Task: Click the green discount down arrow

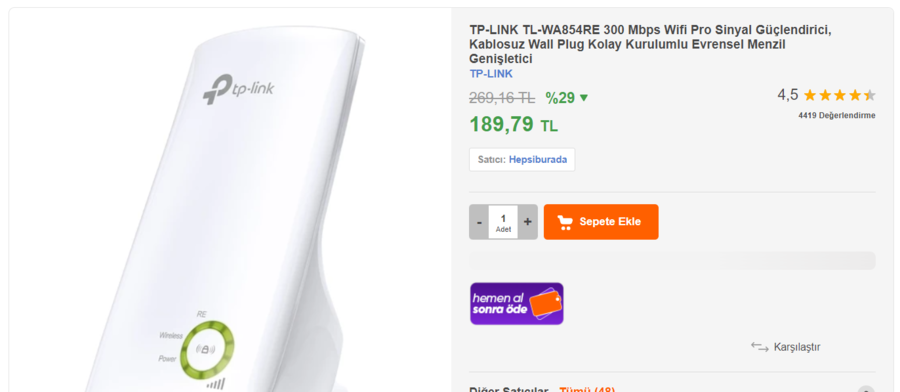Action: tap(584, 98)
